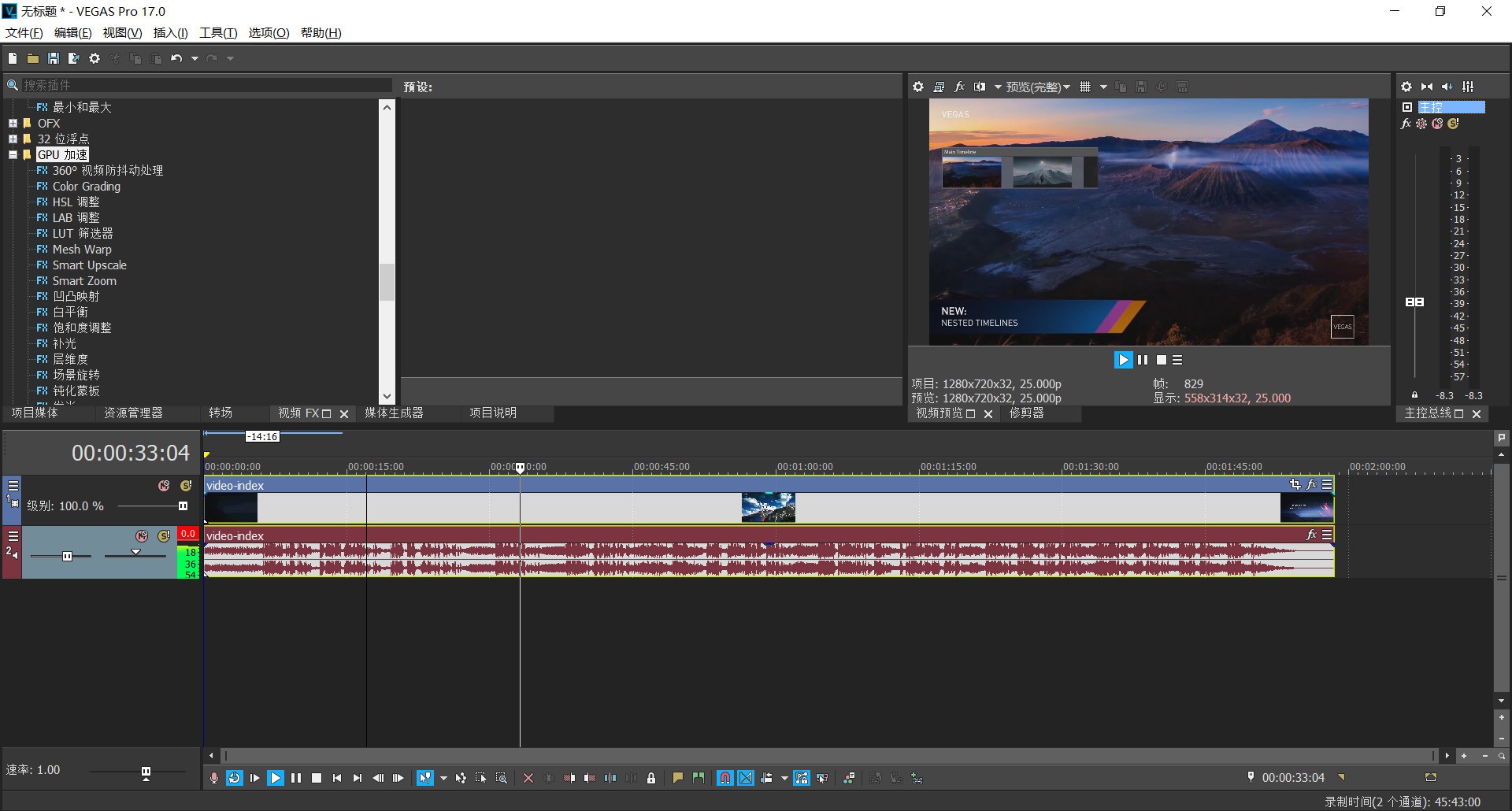Open the 工具(T) menu
Image resolution: width=1512 pixels, height=811 pixels.
217,32
